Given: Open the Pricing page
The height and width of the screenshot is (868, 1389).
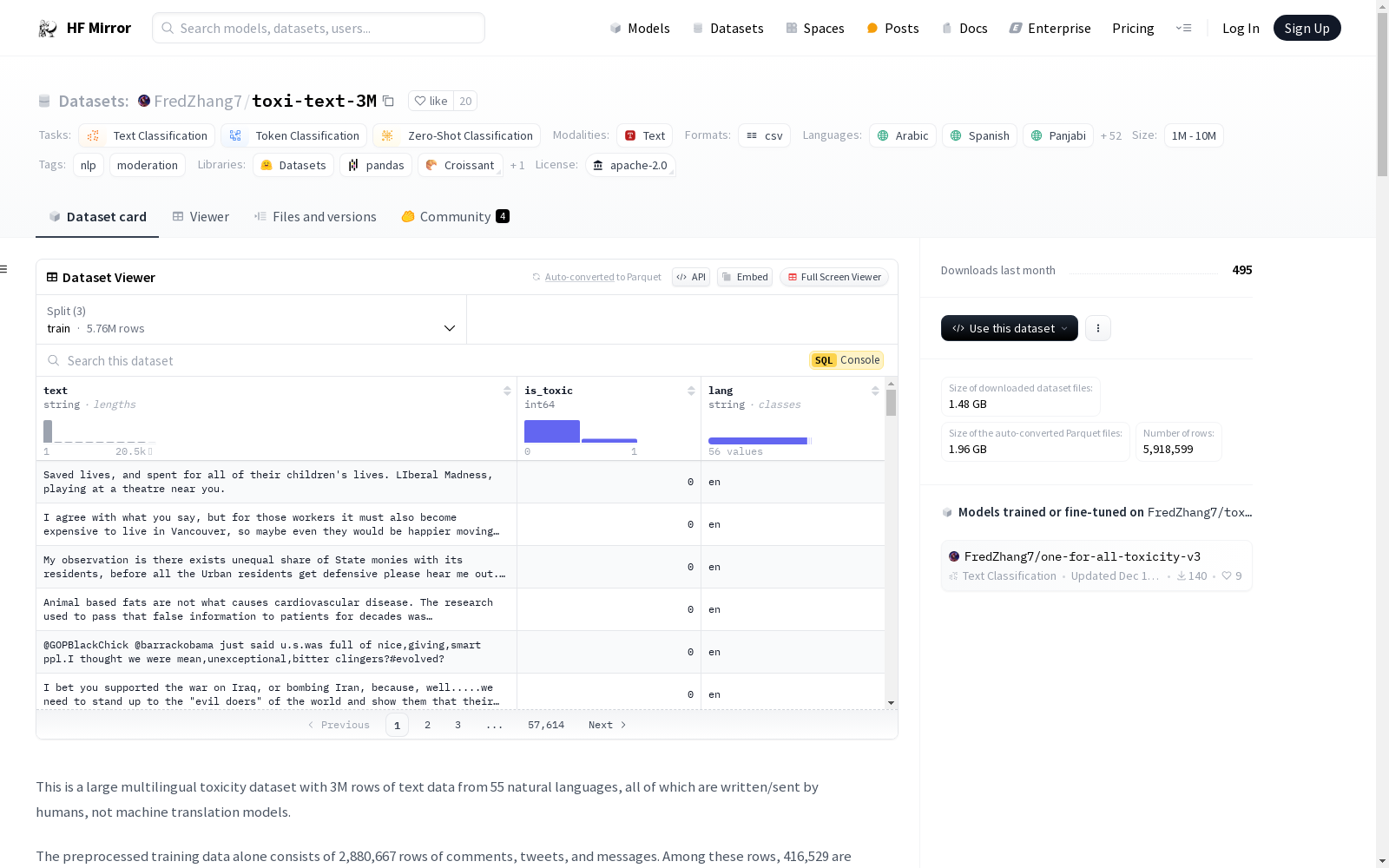Looking at the screenshot, I should pyautogui.click(x=1133, y=28).
